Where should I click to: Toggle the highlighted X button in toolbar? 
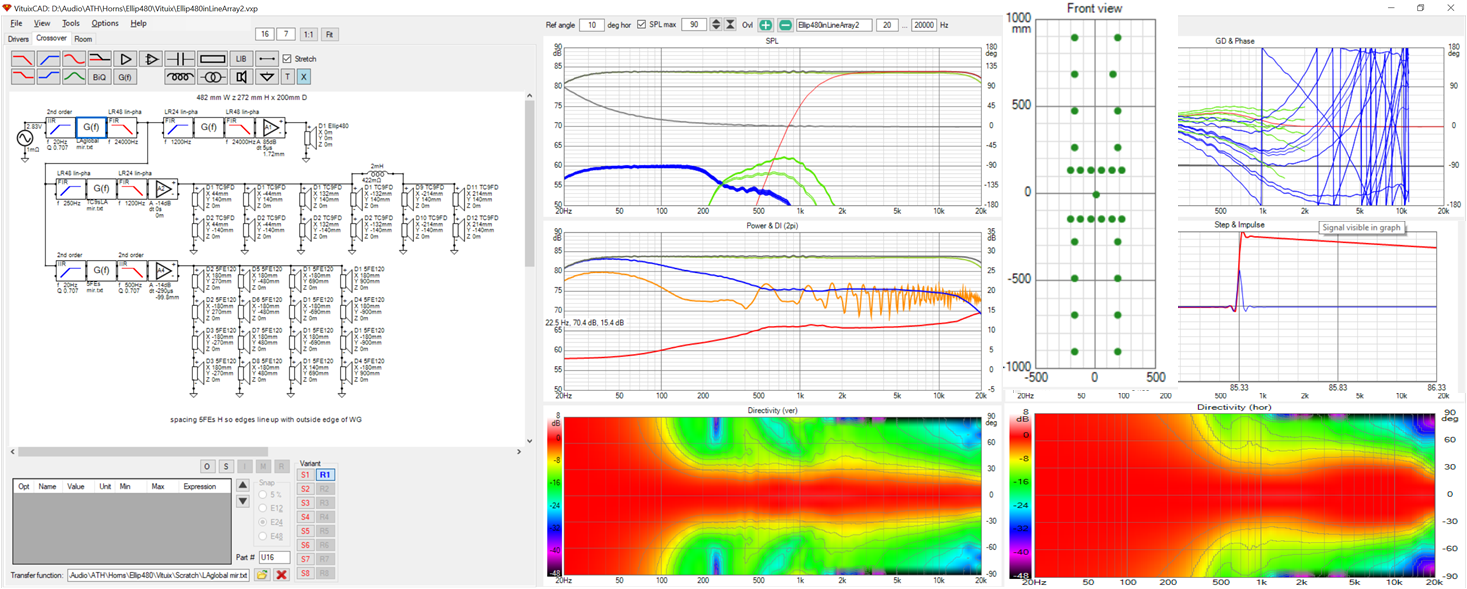tap(304, 76)
